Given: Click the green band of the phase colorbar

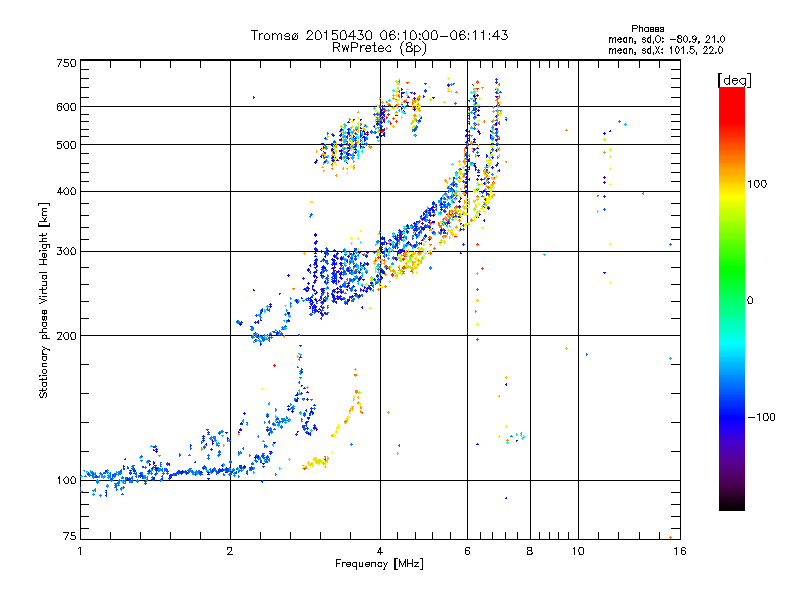Looking at the screenshot, I should (x=731, y=290).
